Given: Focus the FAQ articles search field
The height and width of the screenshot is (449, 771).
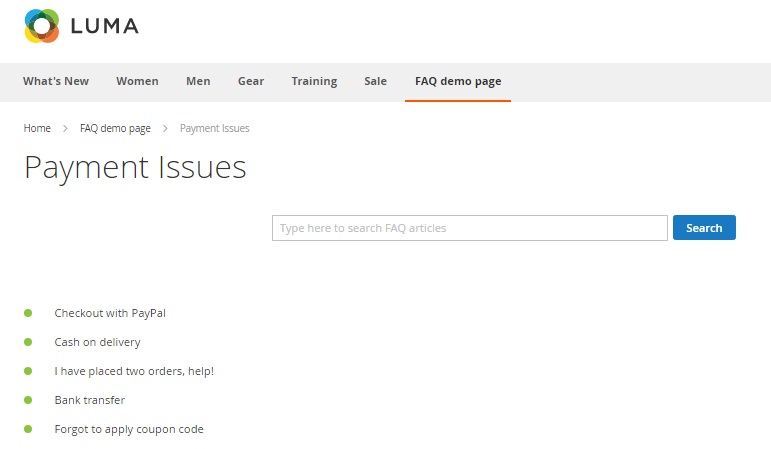Looking at the screenshot, I should pos(469,228).
